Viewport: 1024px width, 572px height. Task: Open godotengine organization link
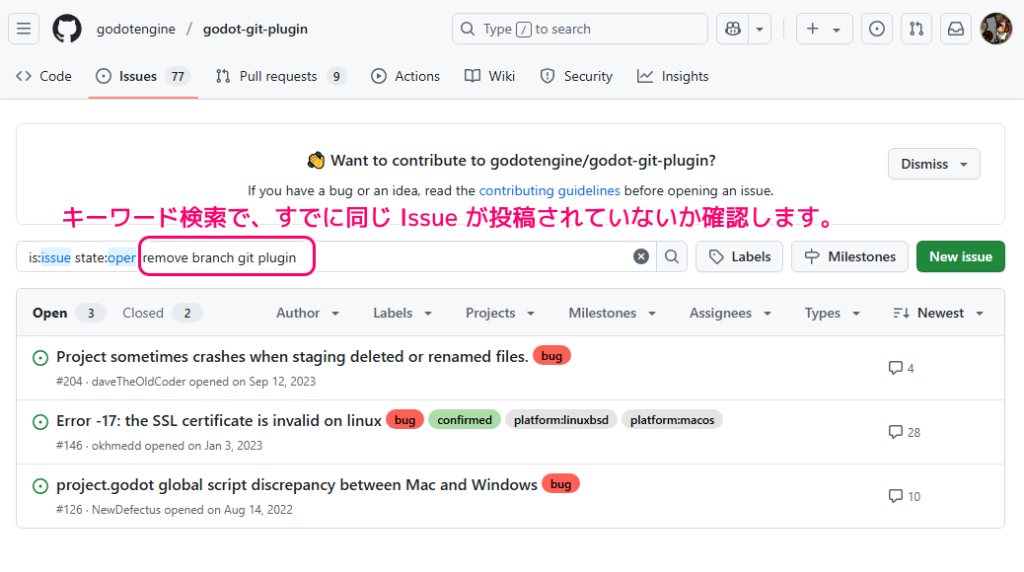136,29
